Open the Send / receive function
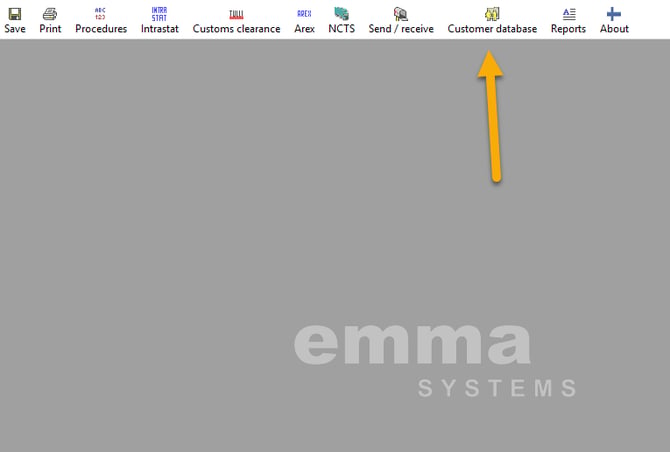Image resolution: width=670 pixels, height=452 pixels. pyautogui.click(x=401, y=20)
